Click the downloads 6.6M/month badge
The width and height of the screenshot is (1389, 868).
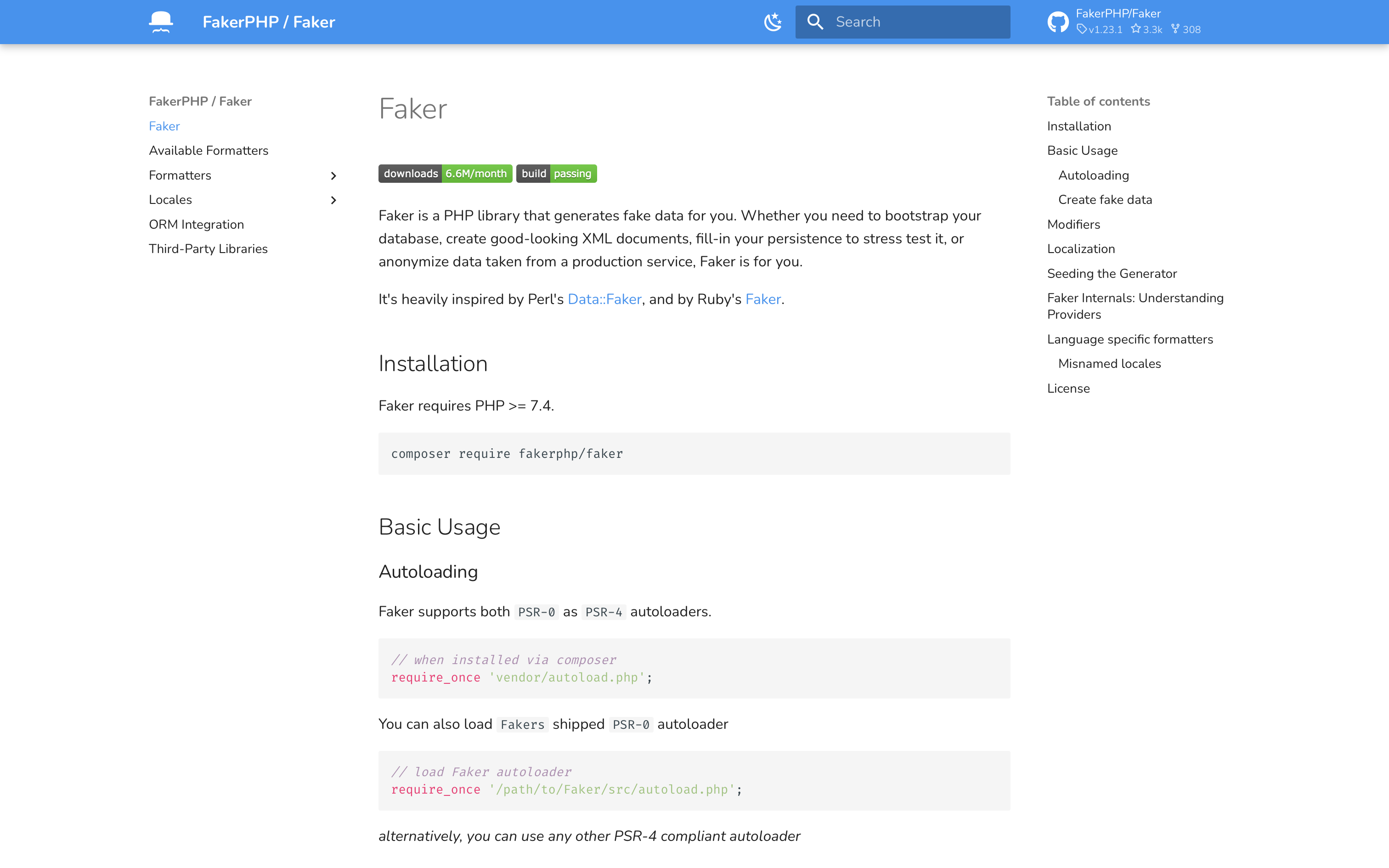(x=445, y=174)
